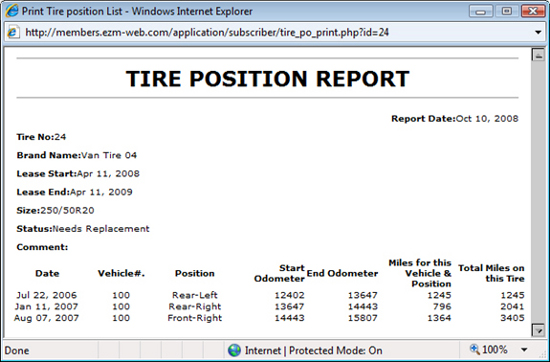Click the Total Miles on this Tire header

491,273
